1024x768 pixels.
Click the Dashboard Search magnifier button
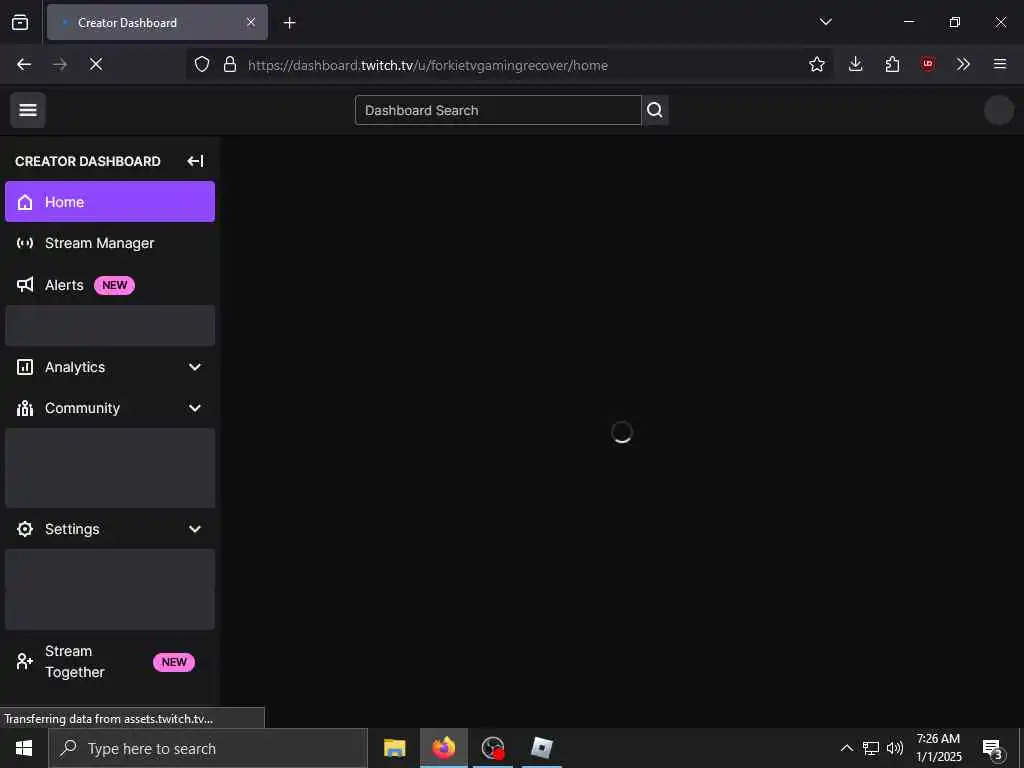click(x=655, y=110)
